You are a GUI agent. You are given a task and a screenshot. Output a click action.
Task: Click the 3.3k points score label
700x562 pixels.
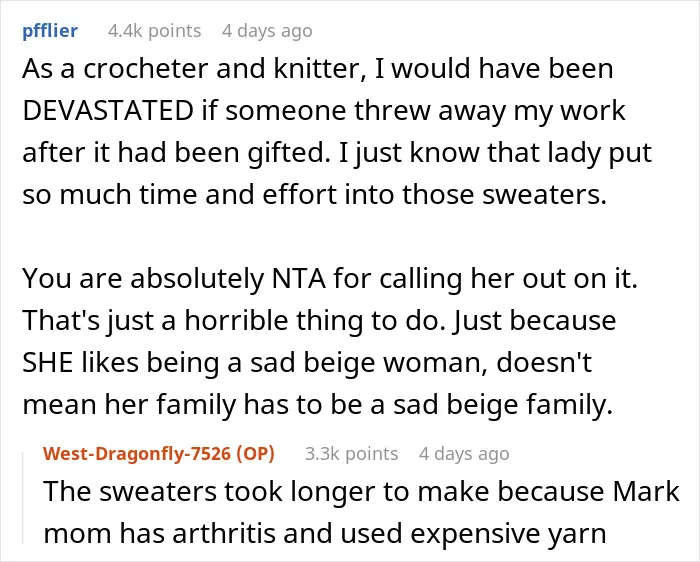click(351, 454)
